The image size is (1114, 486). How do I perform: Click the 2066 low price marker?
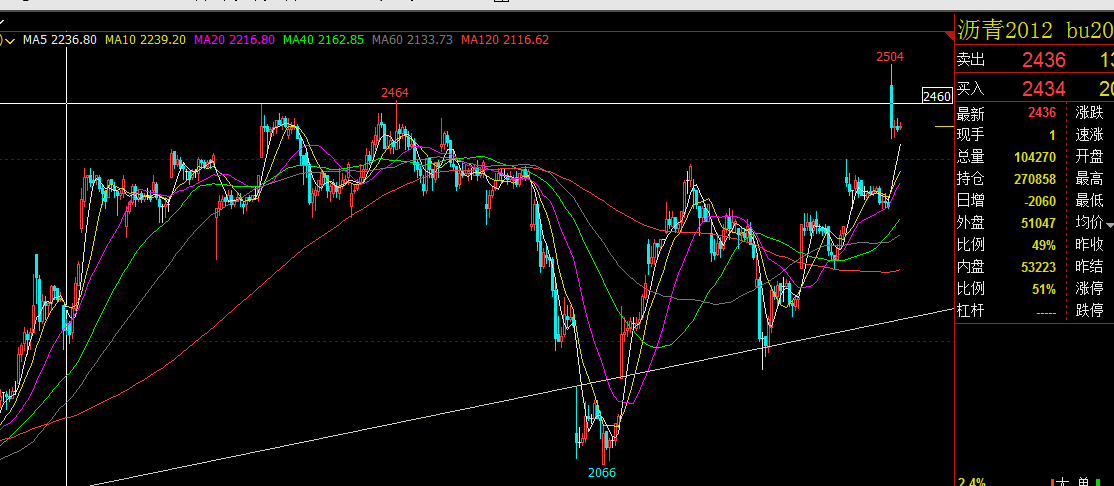602,472
